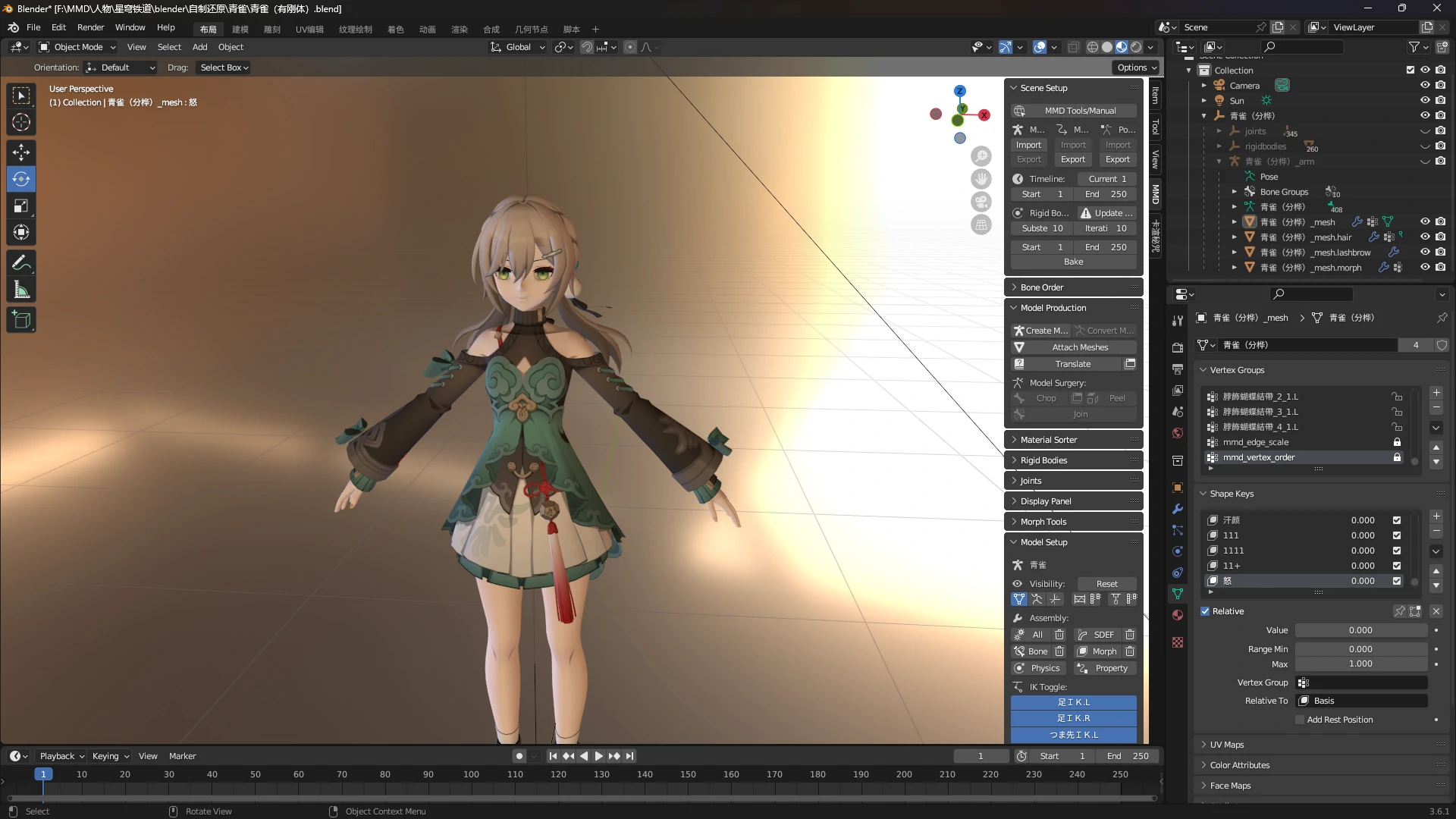1456x819 pixels.
Task: Toggle 足ＩＫ.L IK button
Action: (1073, 702)
